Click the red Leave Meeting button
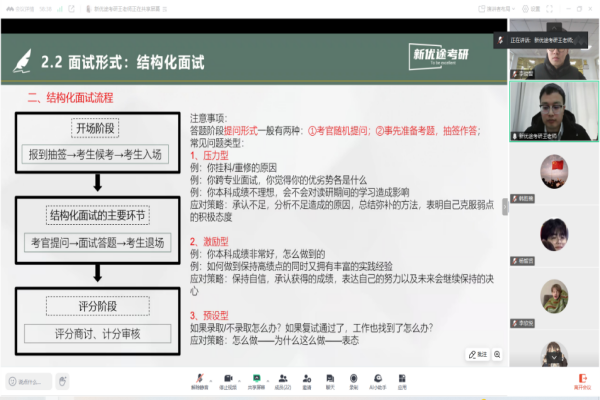Screen dimensions: 600x400 (x=581, y=380)
